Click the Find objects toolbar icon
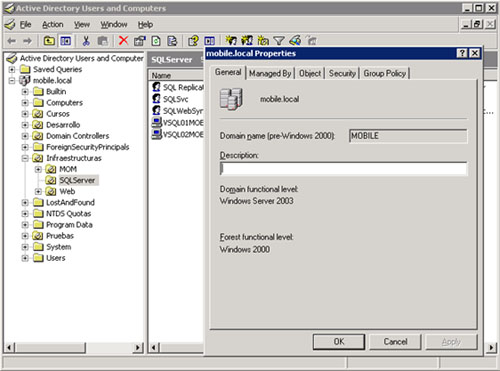500x371 pixels. click(295, 40)
